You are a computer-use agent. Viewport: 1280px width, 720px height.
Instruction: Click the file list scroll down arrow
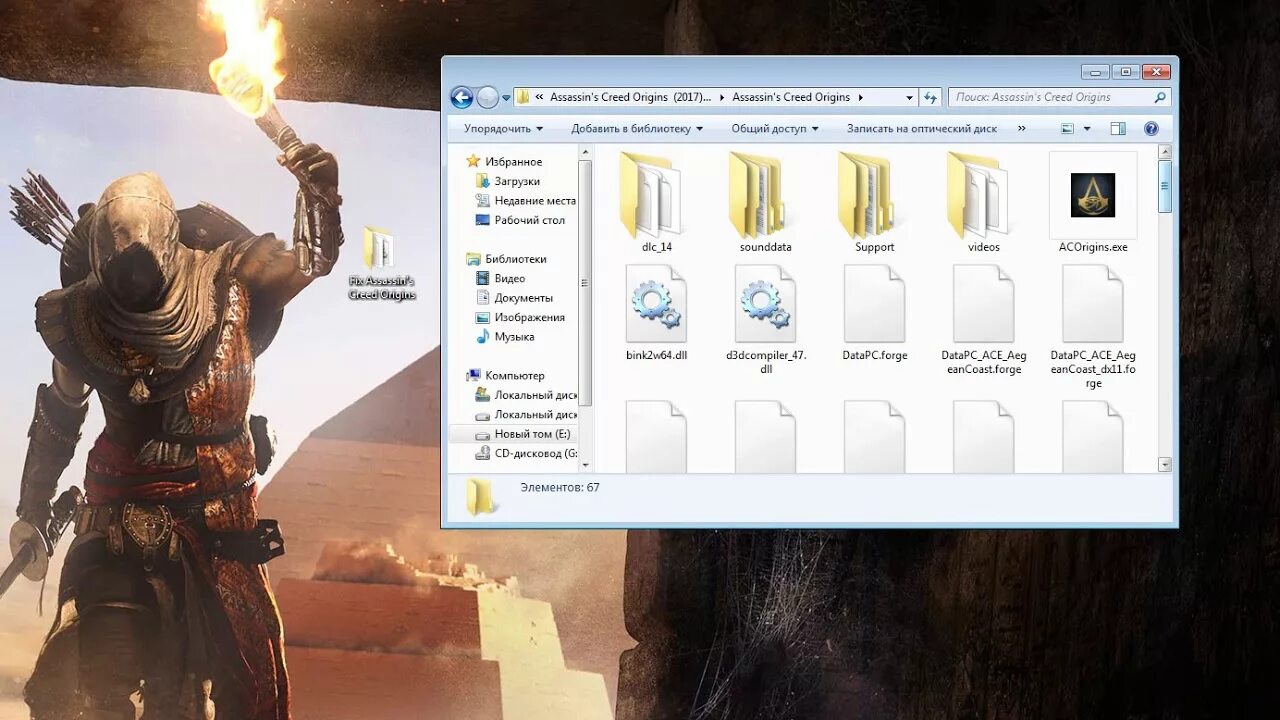(1165, 464)
